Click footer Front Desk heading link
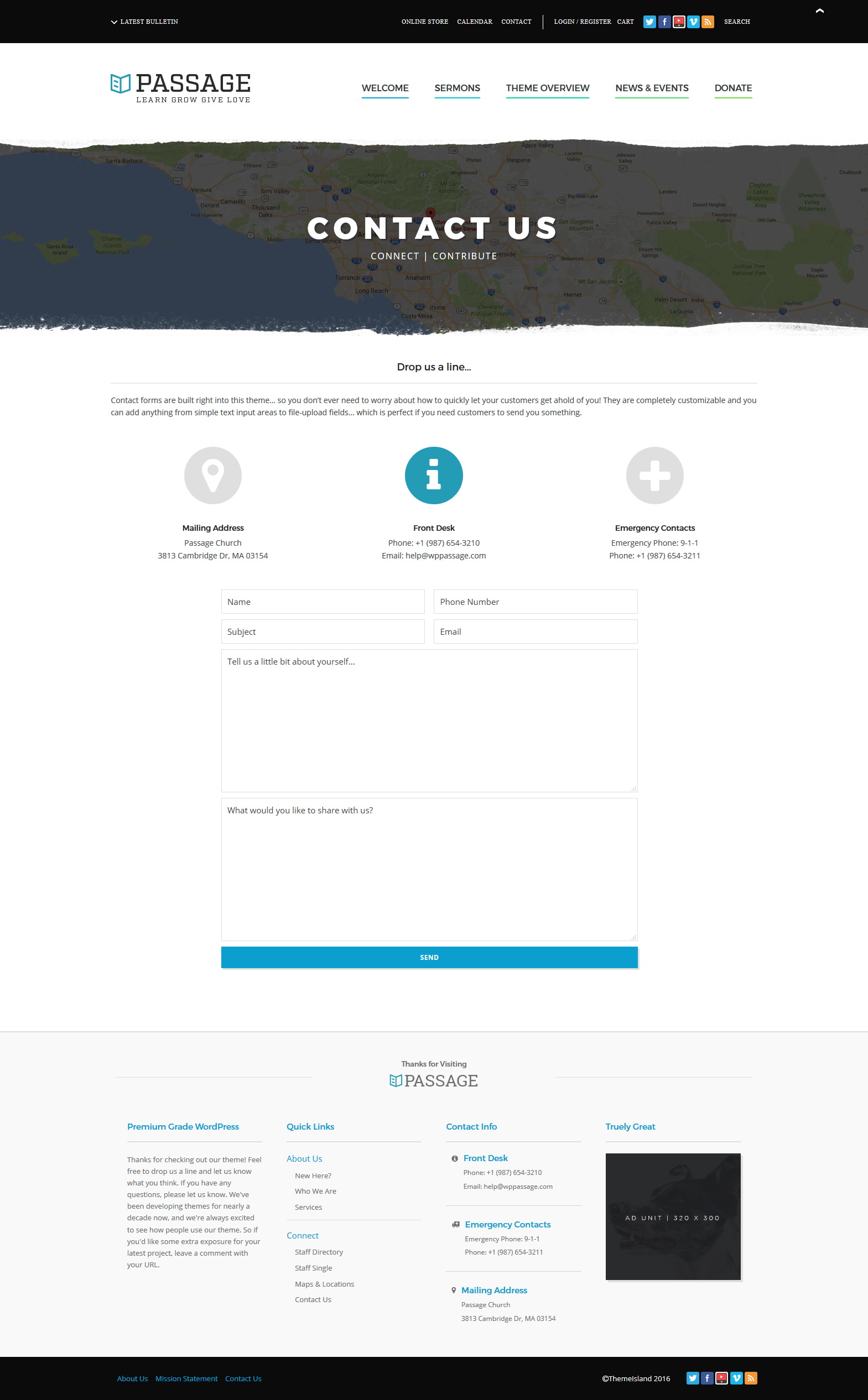Screen dimensions: 868x1400 [x=486, y=1158]
